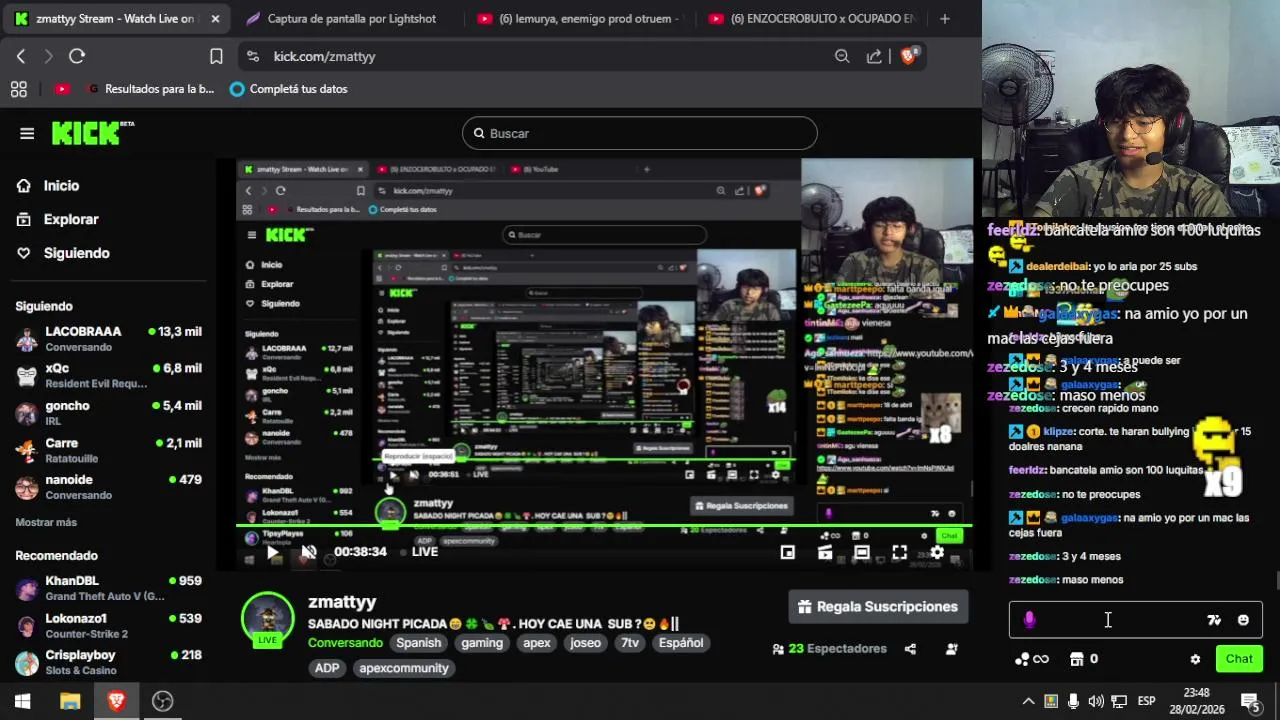
Task: Open Lokonazo1 recommended channel
Action: pos(108,626)
